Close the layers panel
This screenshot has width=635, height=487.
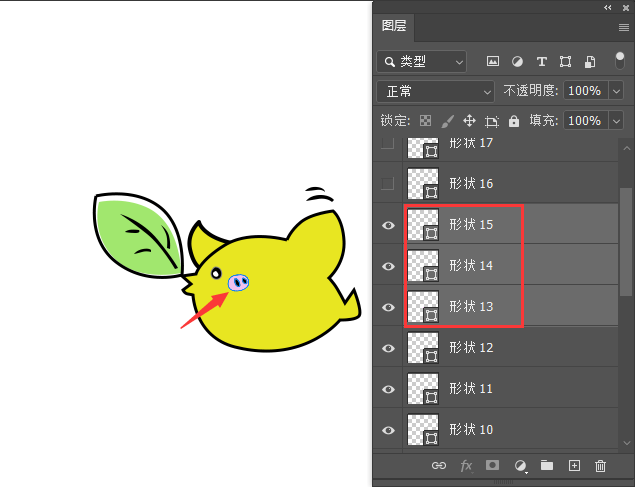pos(626,8)
